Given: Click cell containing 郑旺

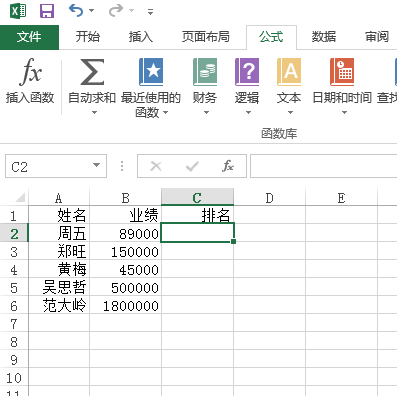Looking at the screenshot, I should click(x=59, y=251).
